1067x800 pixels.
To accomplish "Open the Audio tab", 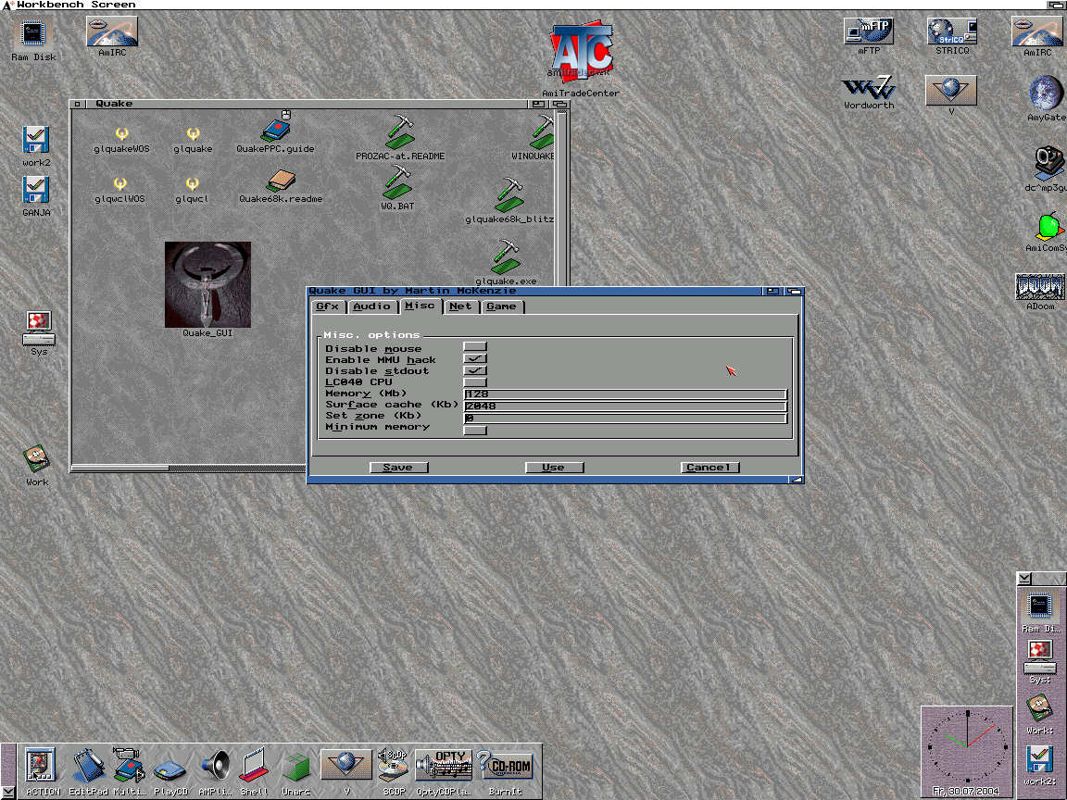I will [x=371, y=307].
